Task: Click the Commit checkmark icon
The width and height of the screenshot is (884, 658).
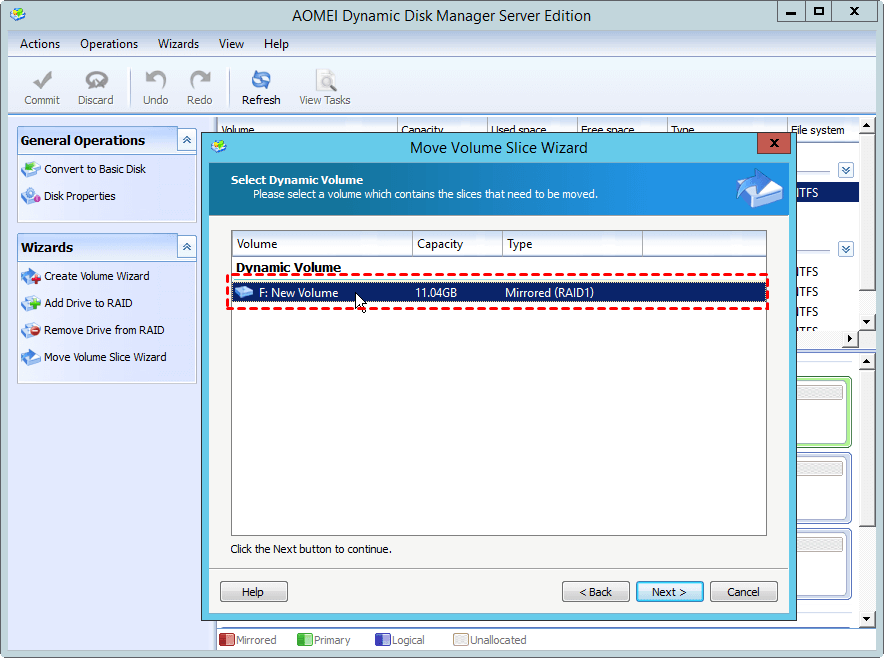Action: (42, 80)
